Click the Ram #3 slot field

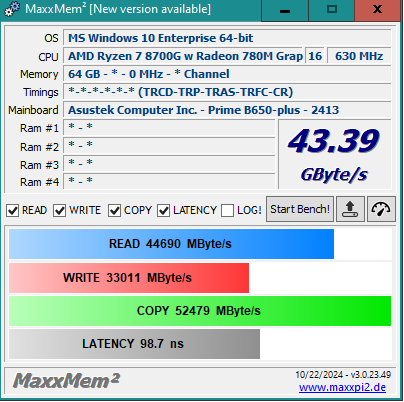coord(169,164)
